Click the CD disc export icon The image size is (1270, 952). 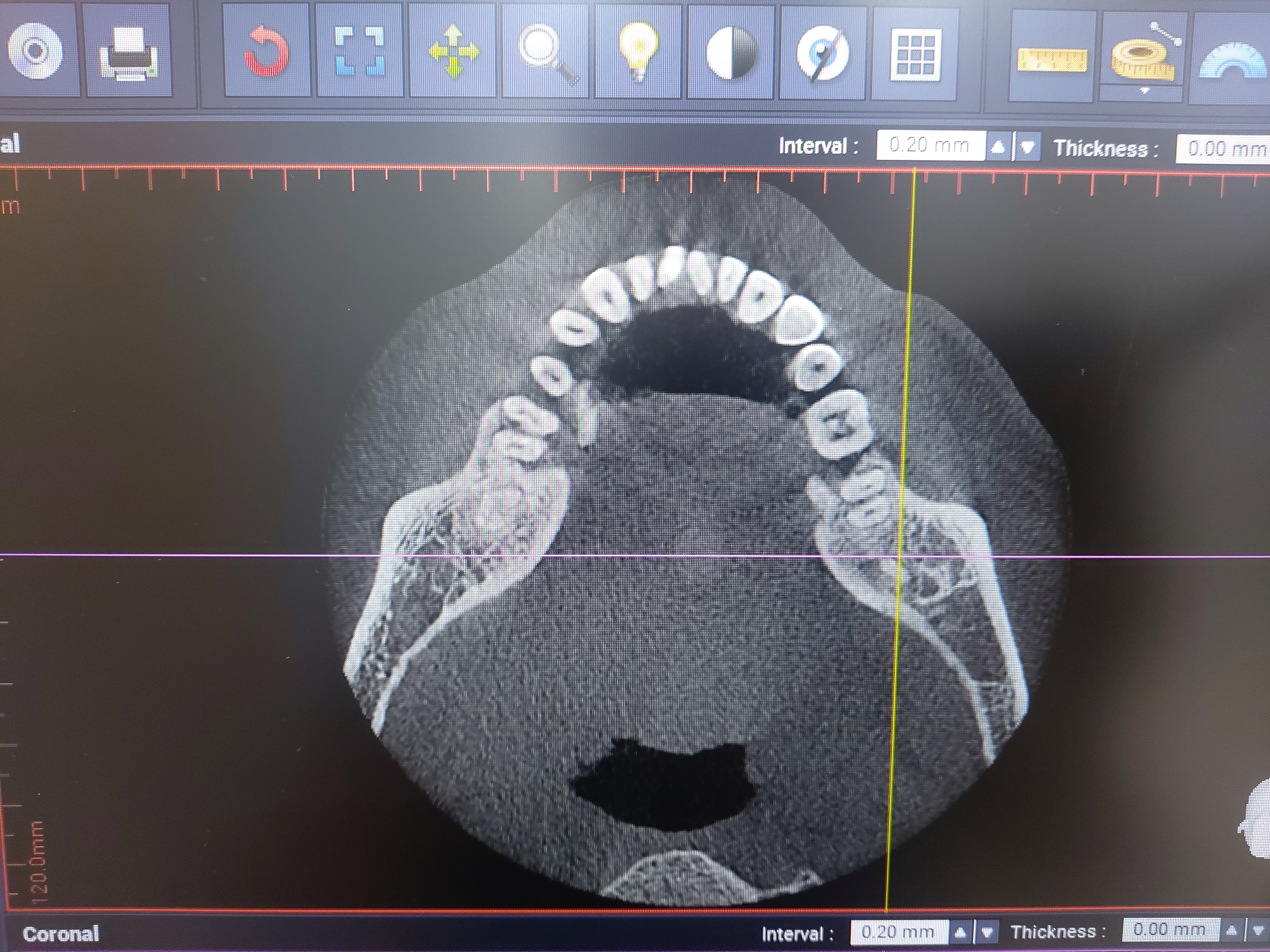(x=36, y=52)
